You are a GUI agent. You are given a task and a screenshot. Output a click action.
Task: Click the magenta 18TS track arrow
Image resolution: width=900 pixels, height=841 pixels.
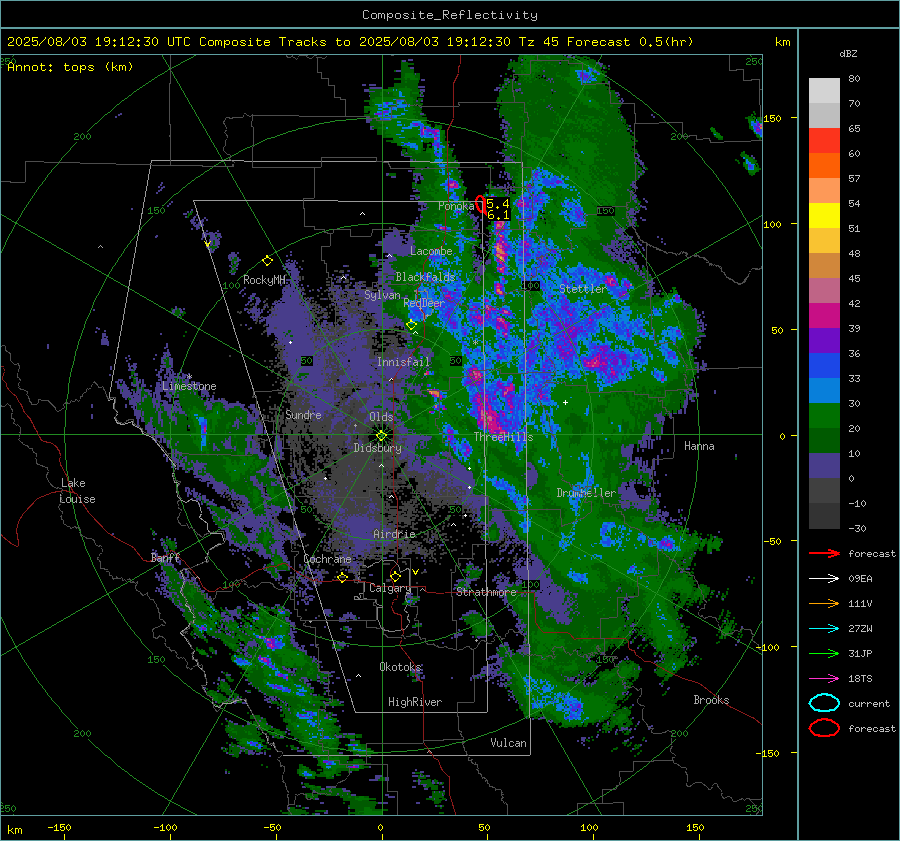(x=824, y=679)
